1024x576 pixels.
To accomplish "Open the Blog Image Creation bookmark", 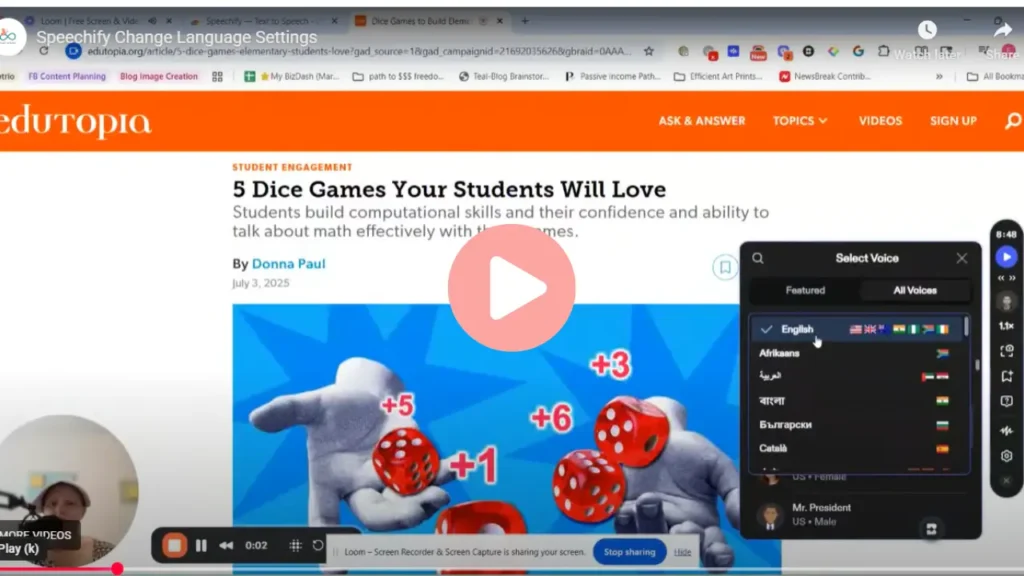I will pos(159,76).
